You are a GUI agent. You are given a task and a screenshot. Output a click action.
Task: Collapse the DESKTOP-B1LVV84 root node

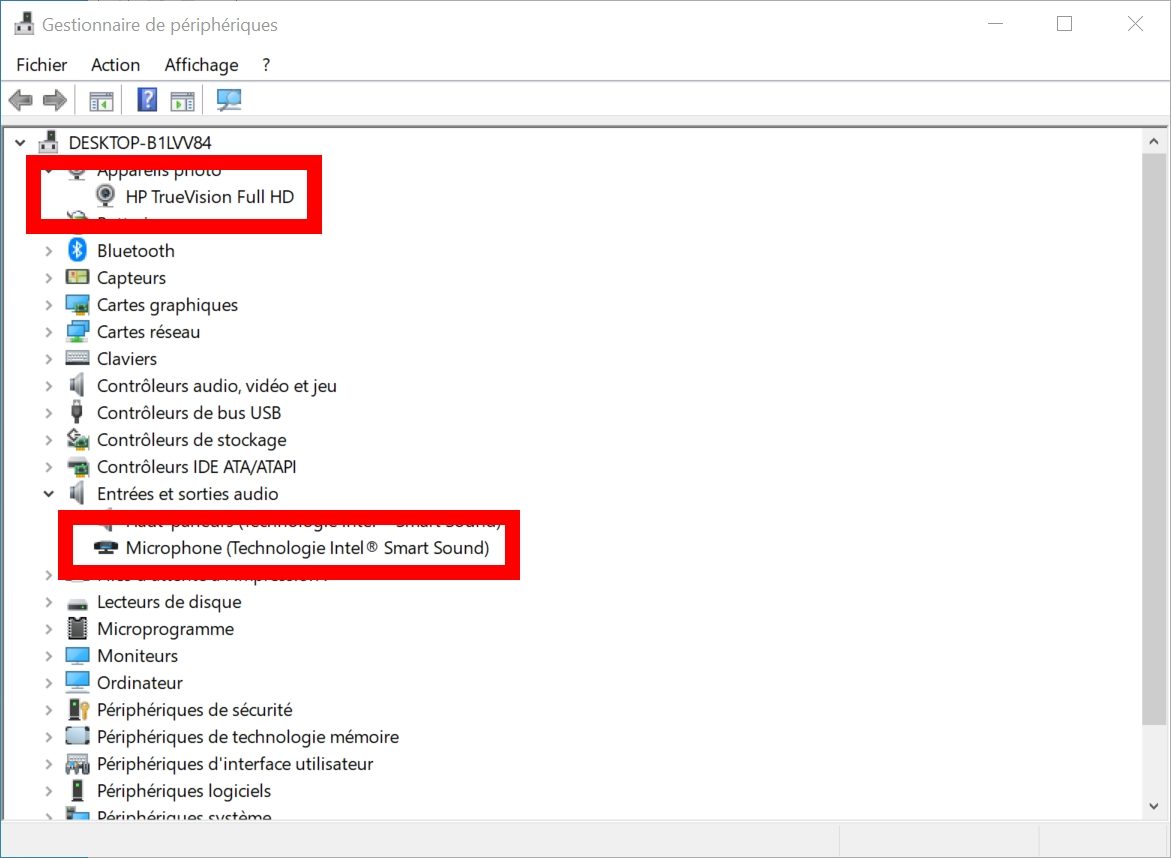pyautogui.click(x=20, y=142)
